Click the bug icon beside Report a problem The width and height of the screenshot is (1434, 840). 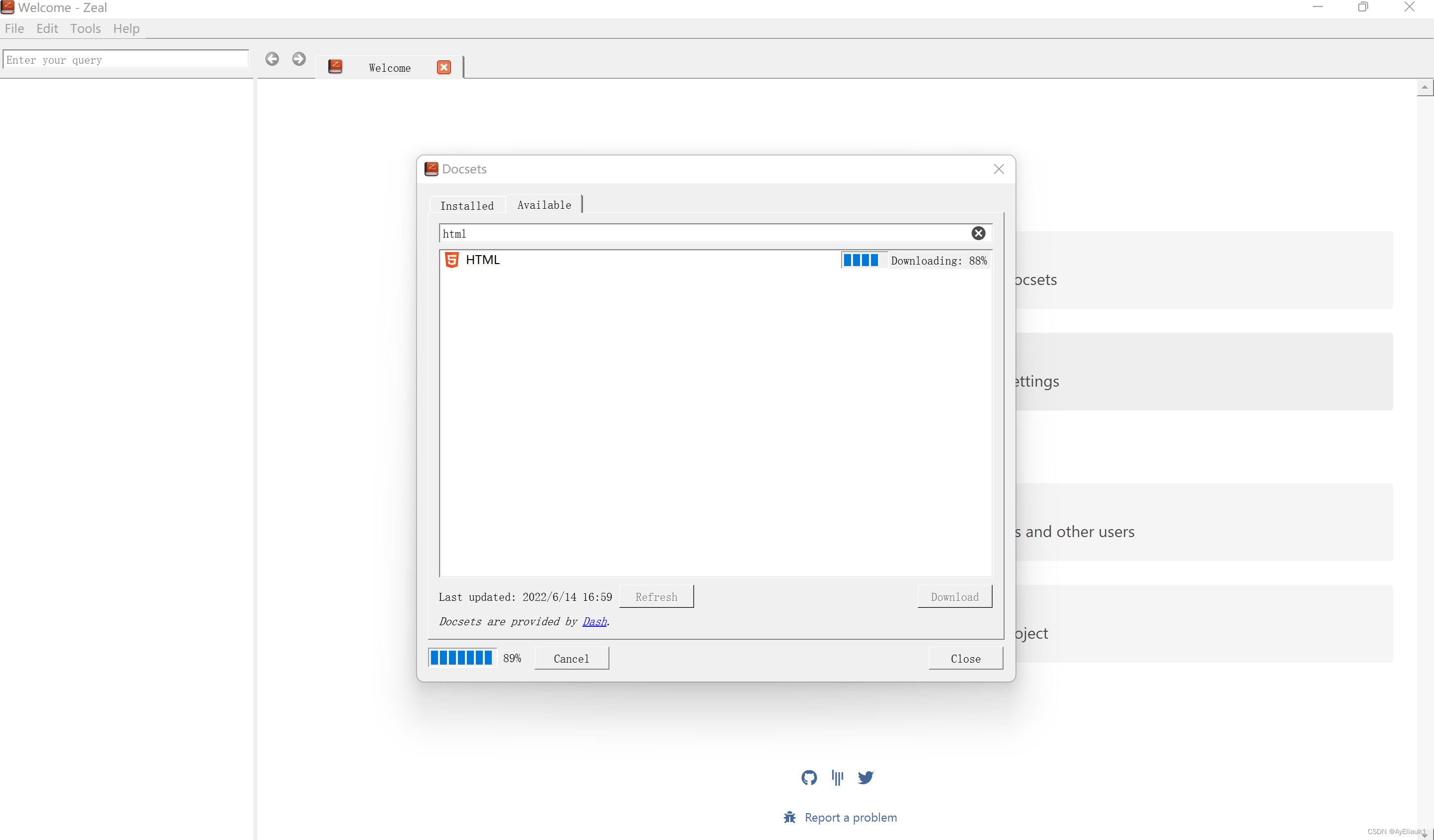point(789,817)
